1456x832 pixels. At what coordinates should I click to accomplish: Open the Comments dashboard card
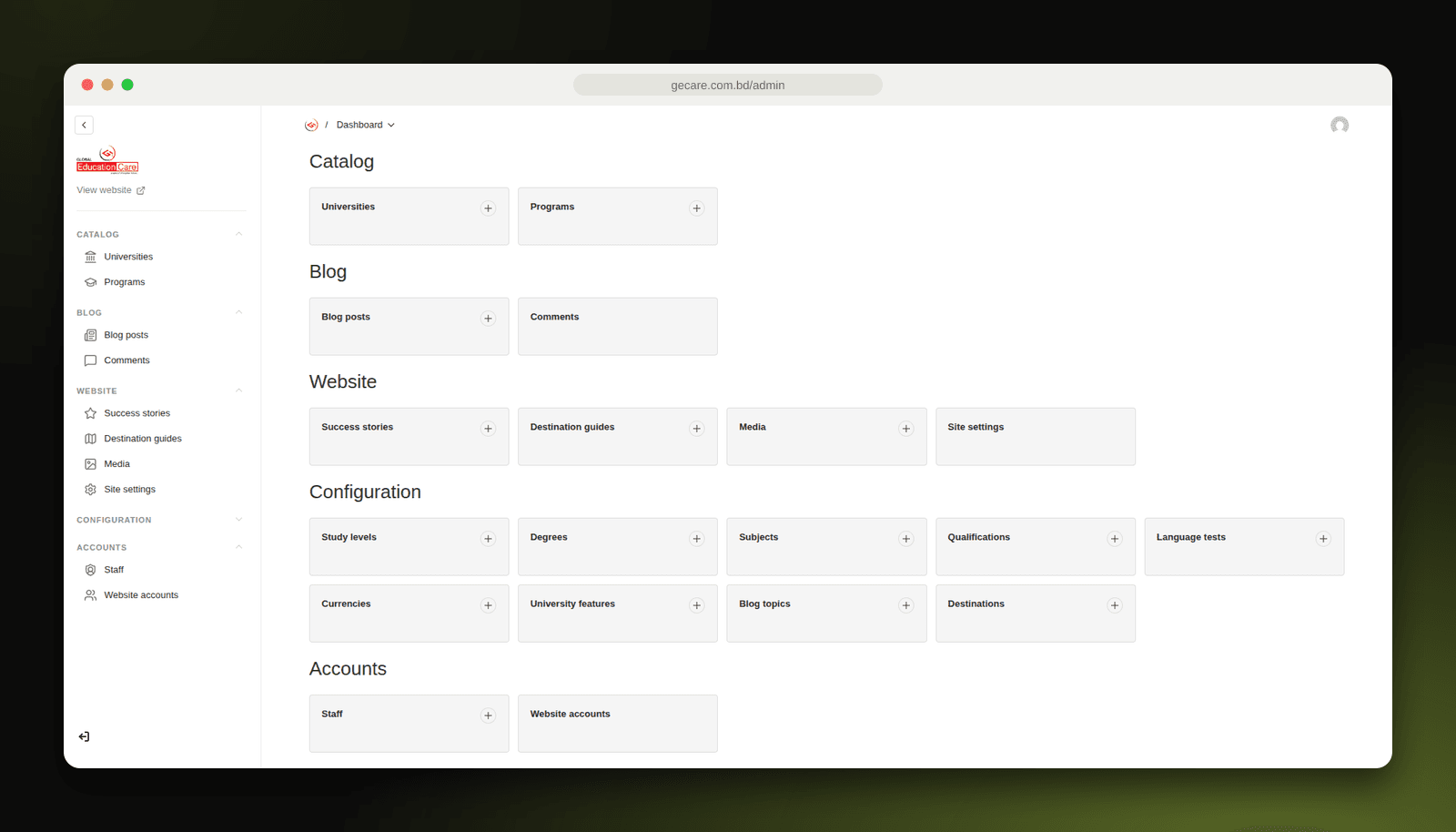[618, 326]
